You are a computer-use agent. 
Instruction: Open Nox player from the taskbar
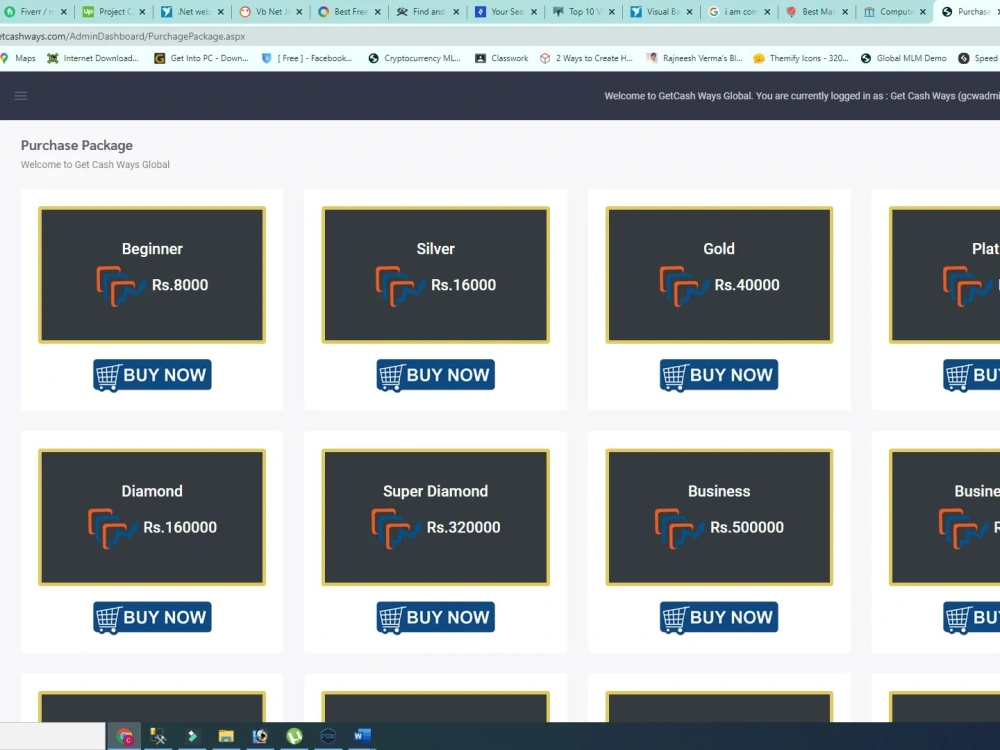point(328,737)
